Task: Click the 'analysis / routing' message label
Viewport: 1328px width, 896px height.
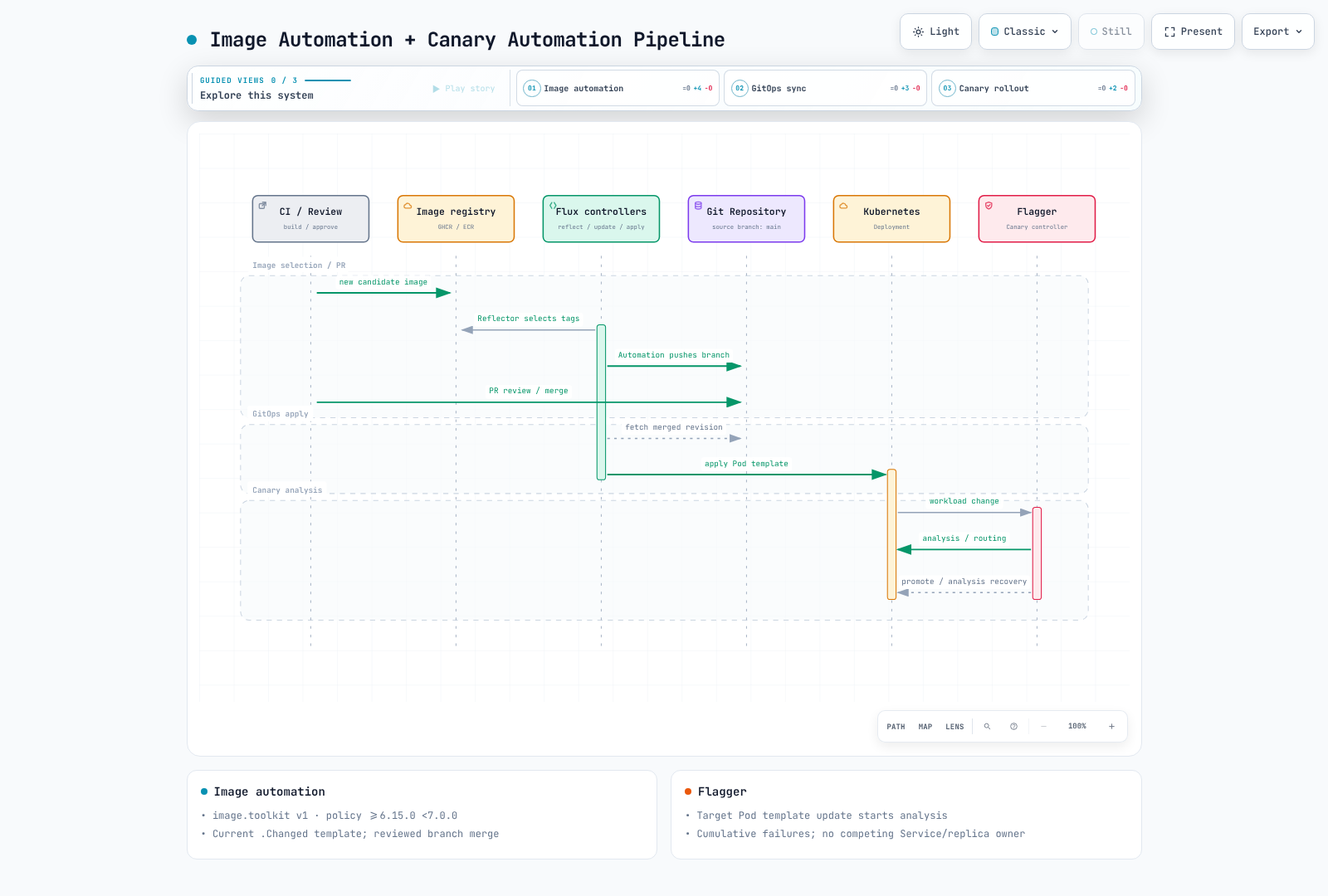Action: (x=964, y=538)
